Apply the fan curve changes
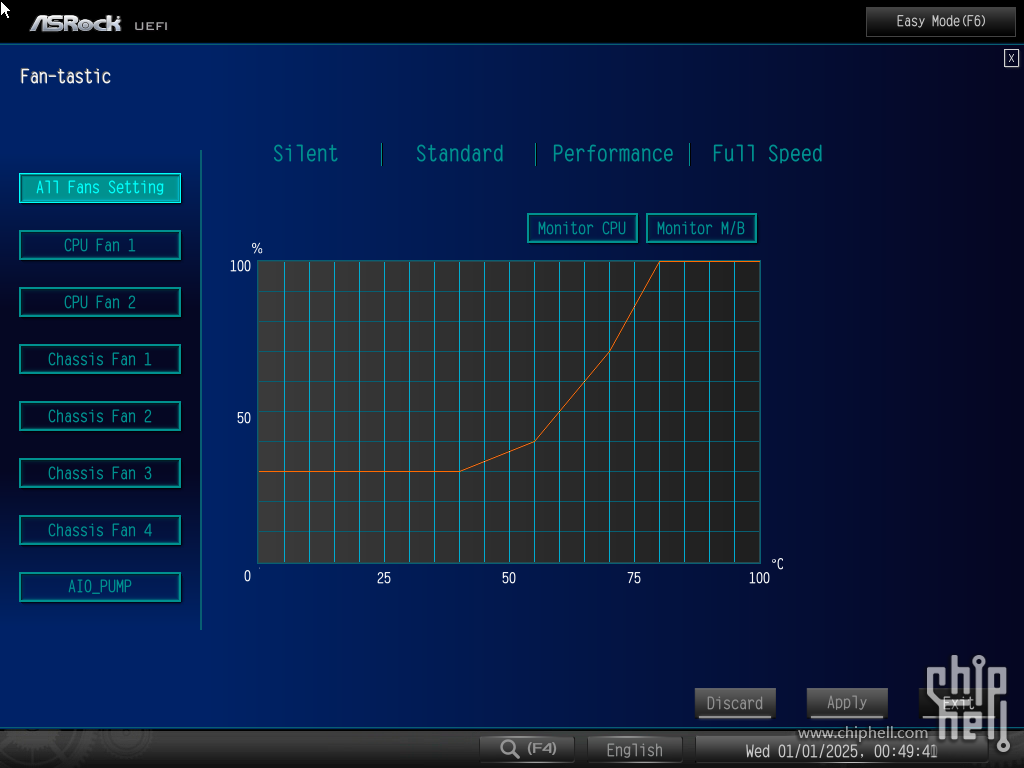The height and width of the screenshot is (768, 1024). [847, 703]
